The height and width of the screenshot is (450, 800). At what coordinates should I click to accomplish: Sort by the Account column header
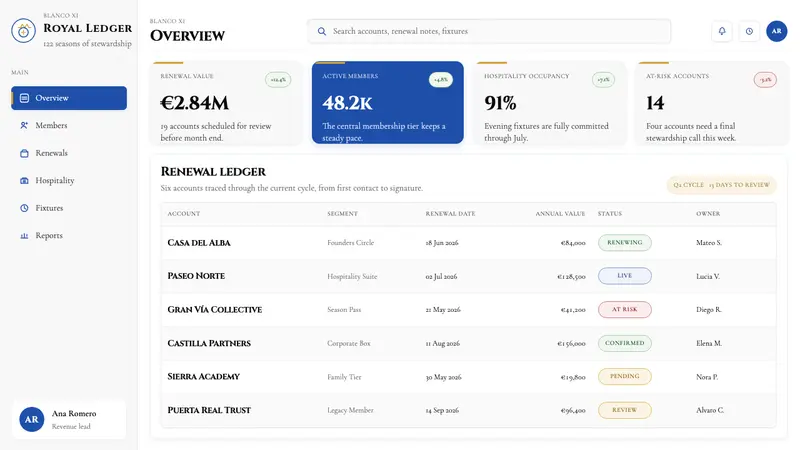pyautogui.click(x=184, y=214)
